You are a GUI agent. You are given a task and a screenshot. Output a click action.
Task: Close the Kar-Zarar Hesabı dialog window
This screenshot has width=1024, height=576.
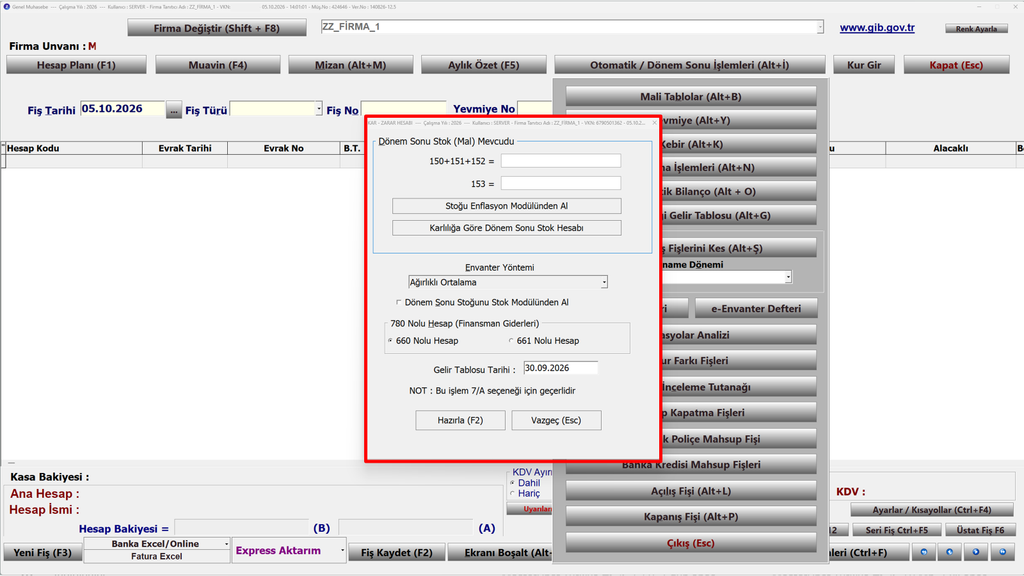pos(654,123)
